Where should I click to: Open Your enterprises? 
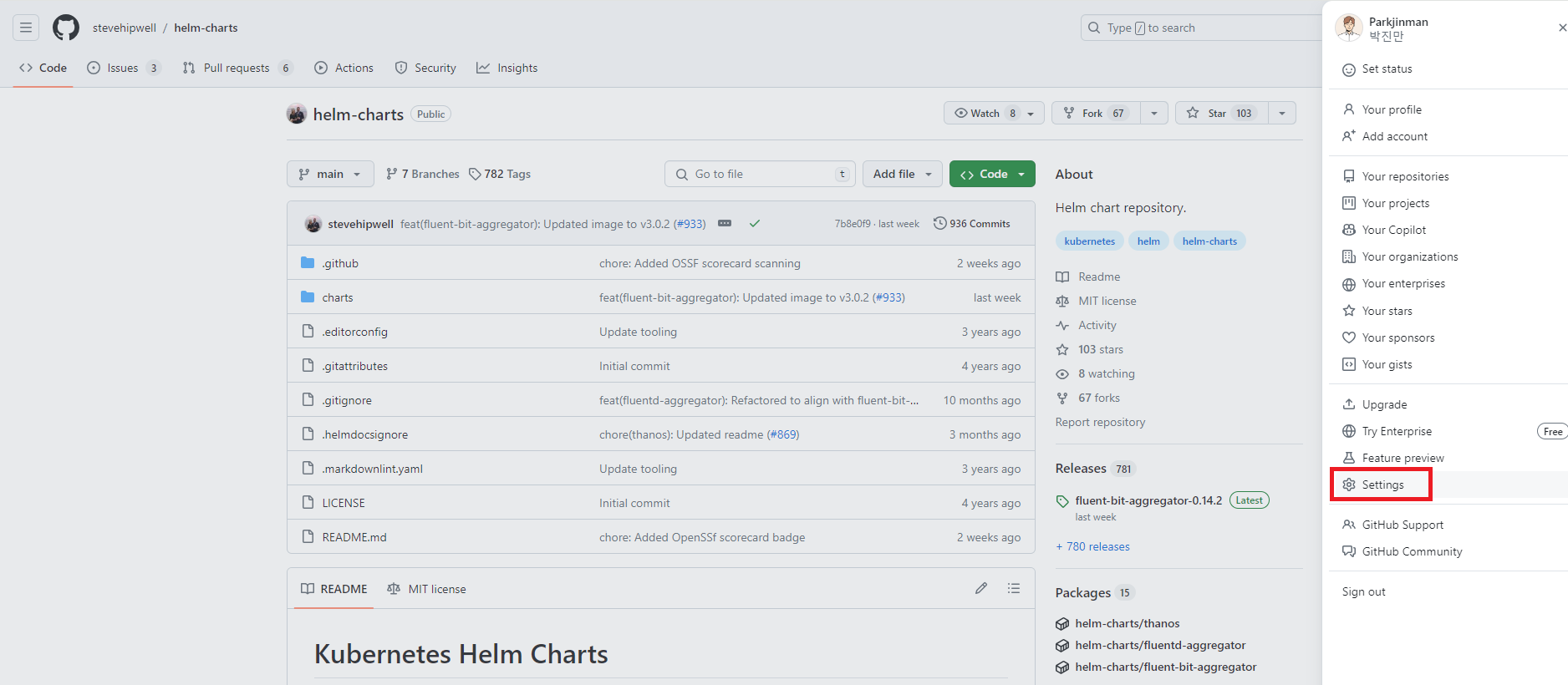coord(1394,283)
